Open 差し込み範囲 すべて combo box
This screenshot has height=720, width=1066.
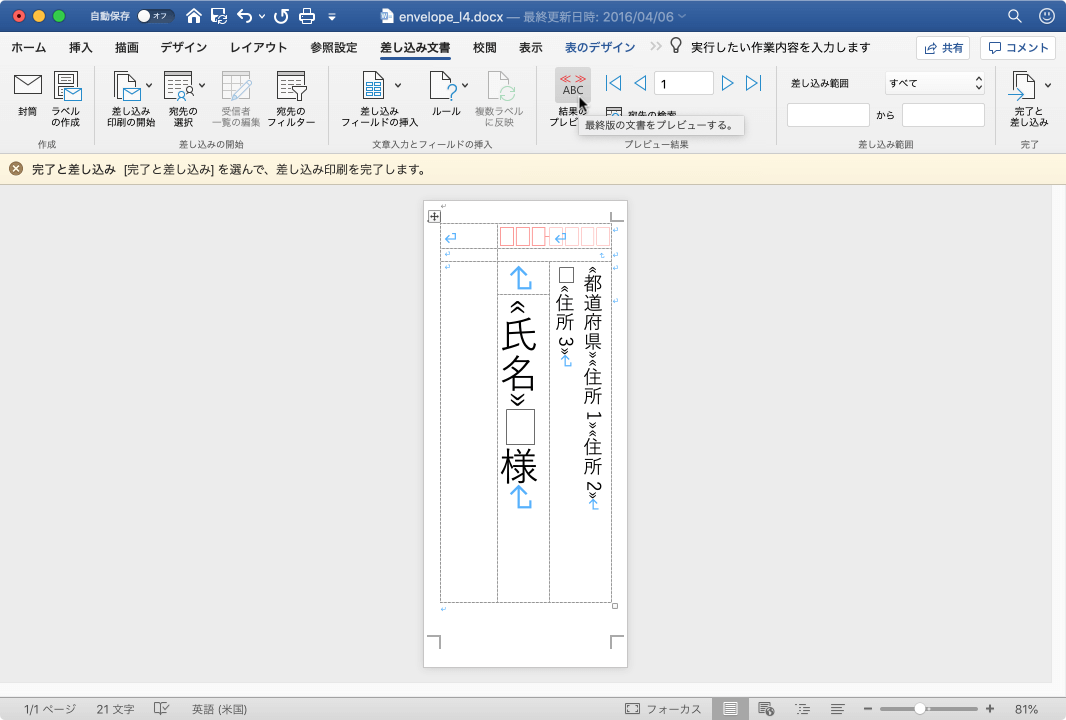coord(935,83)
